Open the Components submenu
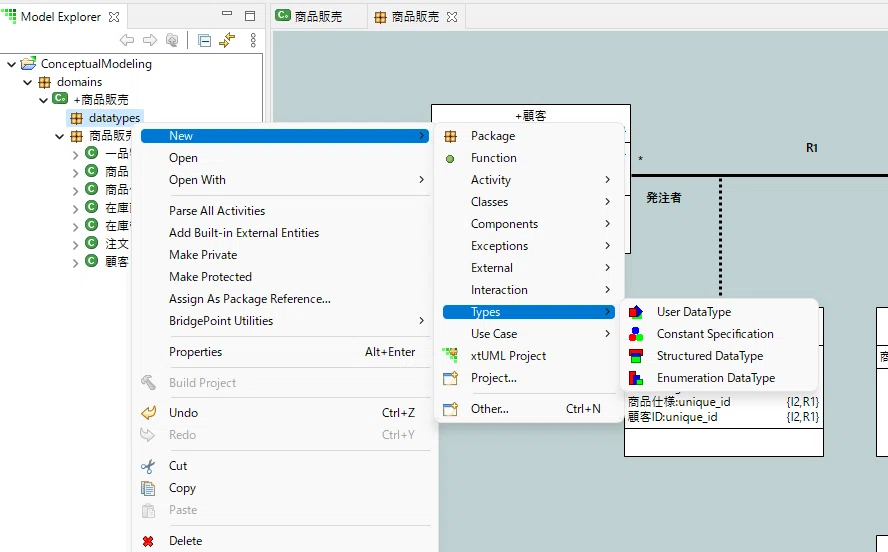Viewport: 888px width, 552px height. tap(528, 224)
